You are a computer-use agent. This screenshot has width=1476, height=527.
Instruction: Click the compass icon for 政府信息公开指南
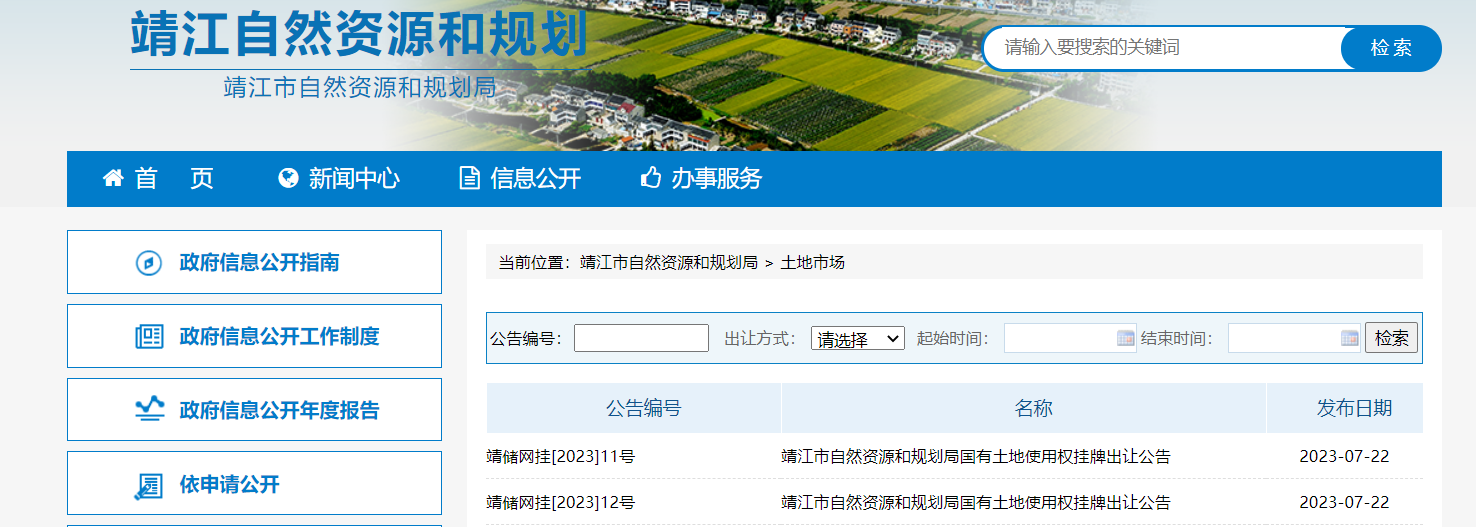coord(148,263)
